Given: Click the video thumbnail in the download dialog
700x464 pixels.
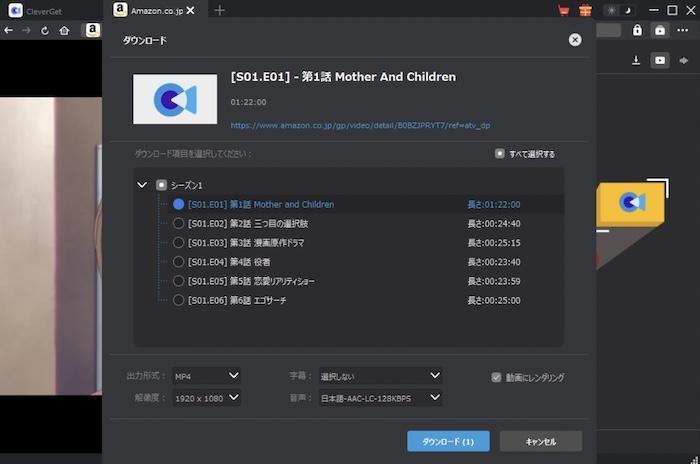Looking at the screenshot, I should [175, 99].
